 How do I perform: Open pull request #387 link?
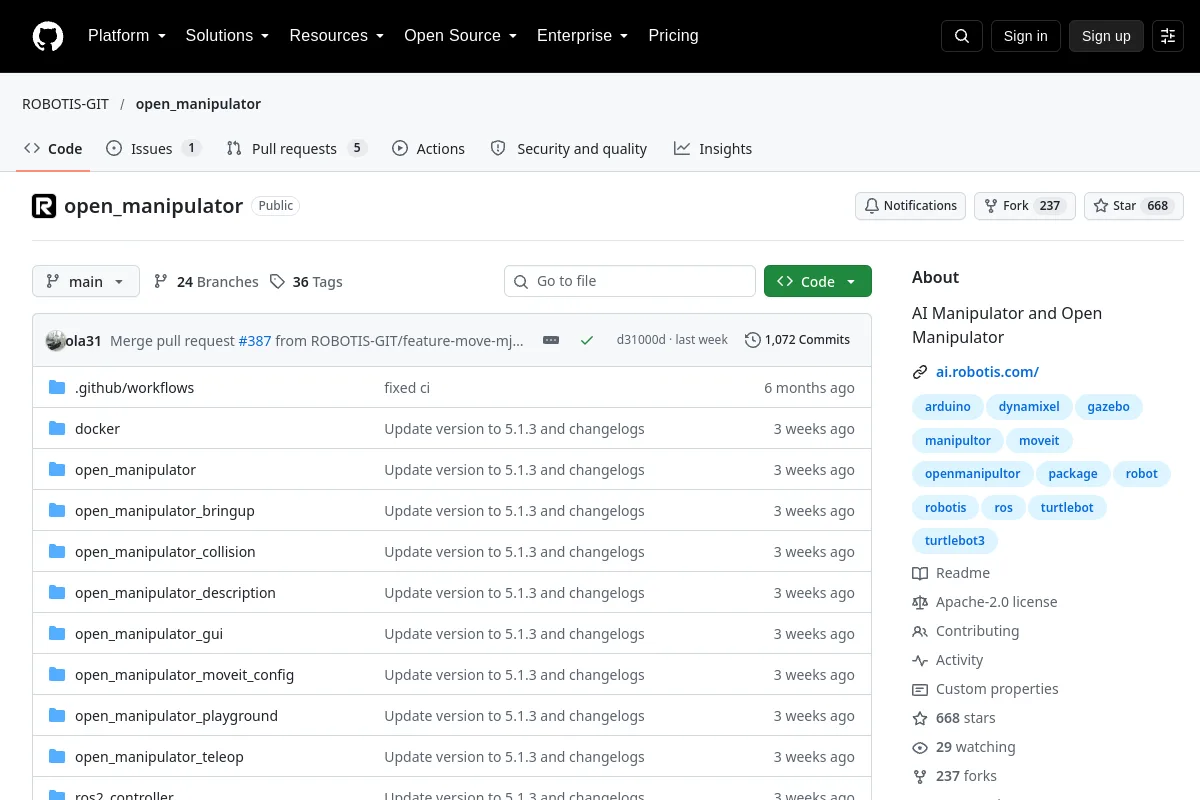[x=255, y=340]
